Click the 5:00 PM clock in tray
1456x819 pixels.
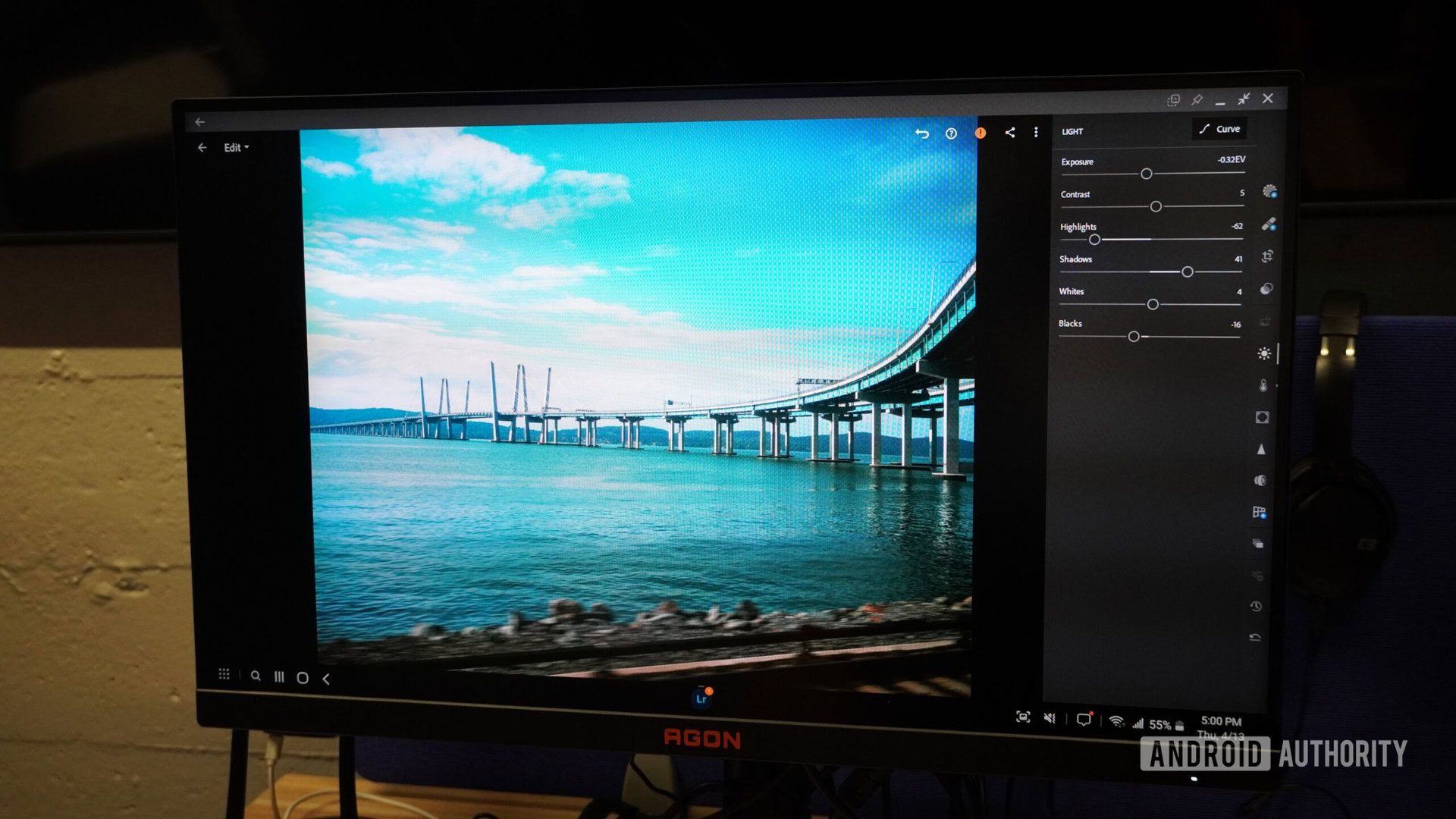pyautogui.click(x=1221, y=721)
